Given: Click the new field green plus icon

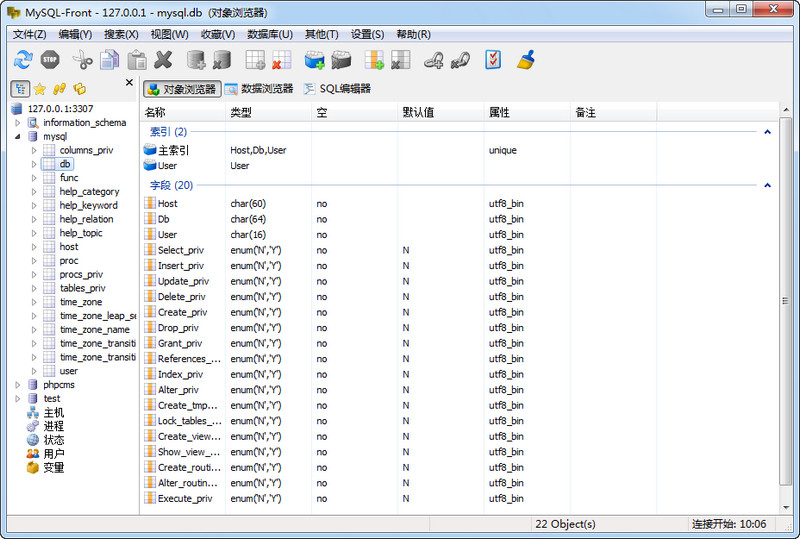Looking at the screenshot, I should coord(374,60).
